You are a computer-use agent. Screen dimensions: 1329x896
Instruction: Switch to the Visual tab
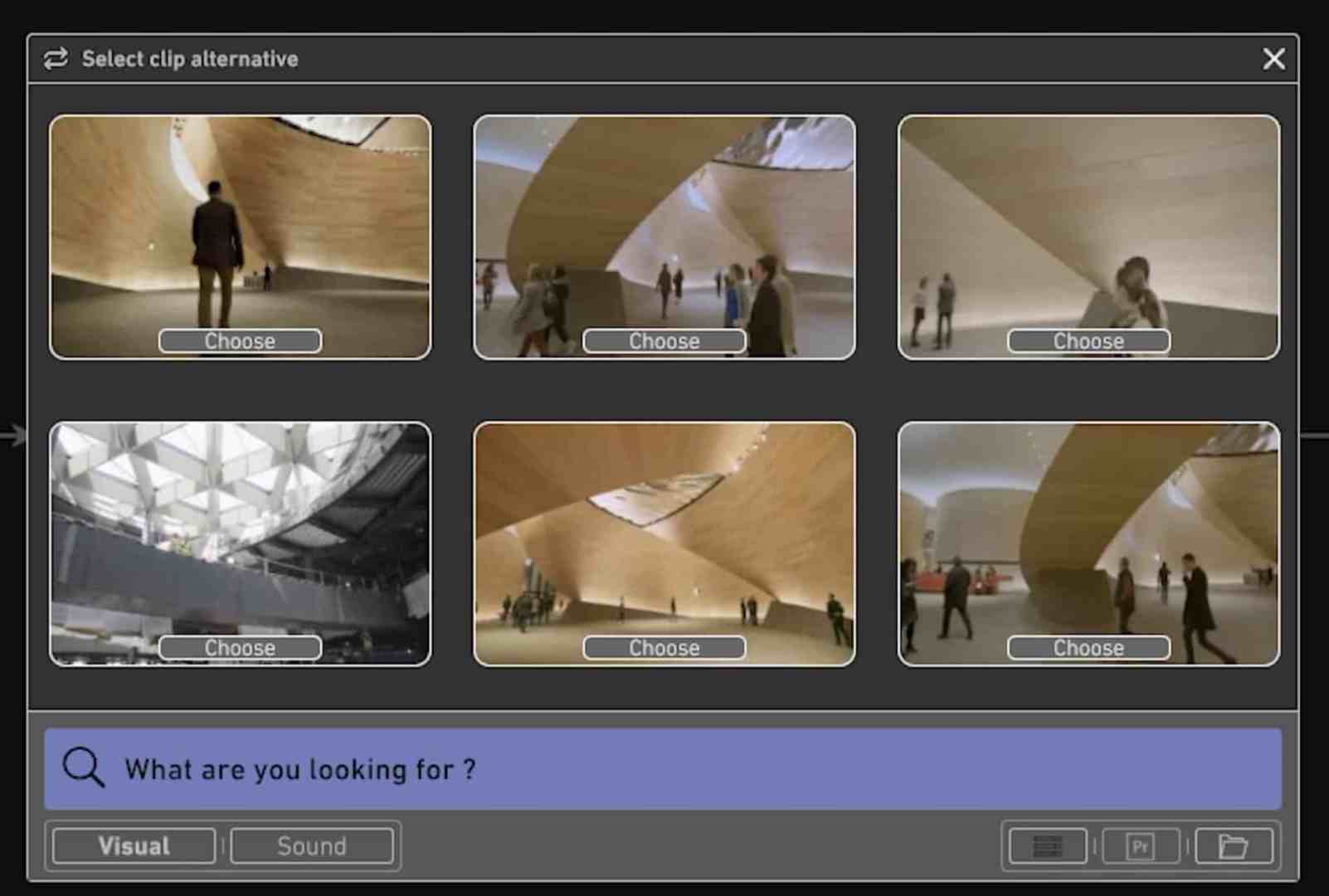coord(134,846)
